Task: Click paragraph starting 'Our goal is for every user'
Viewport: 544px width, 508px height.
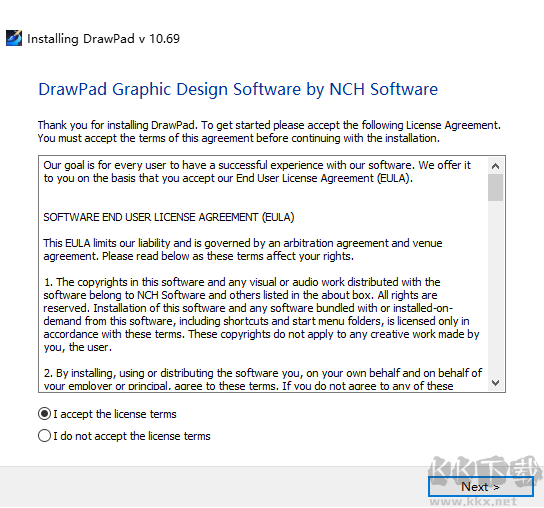Action: pos(257,171)
